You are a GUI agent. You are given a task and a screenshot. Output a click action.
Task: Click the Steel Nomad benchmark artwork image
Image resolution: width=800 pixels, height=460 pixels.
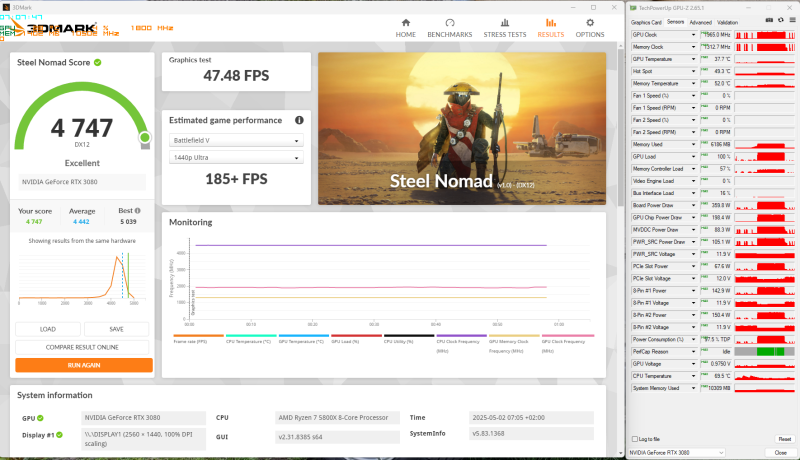point(462,129)
